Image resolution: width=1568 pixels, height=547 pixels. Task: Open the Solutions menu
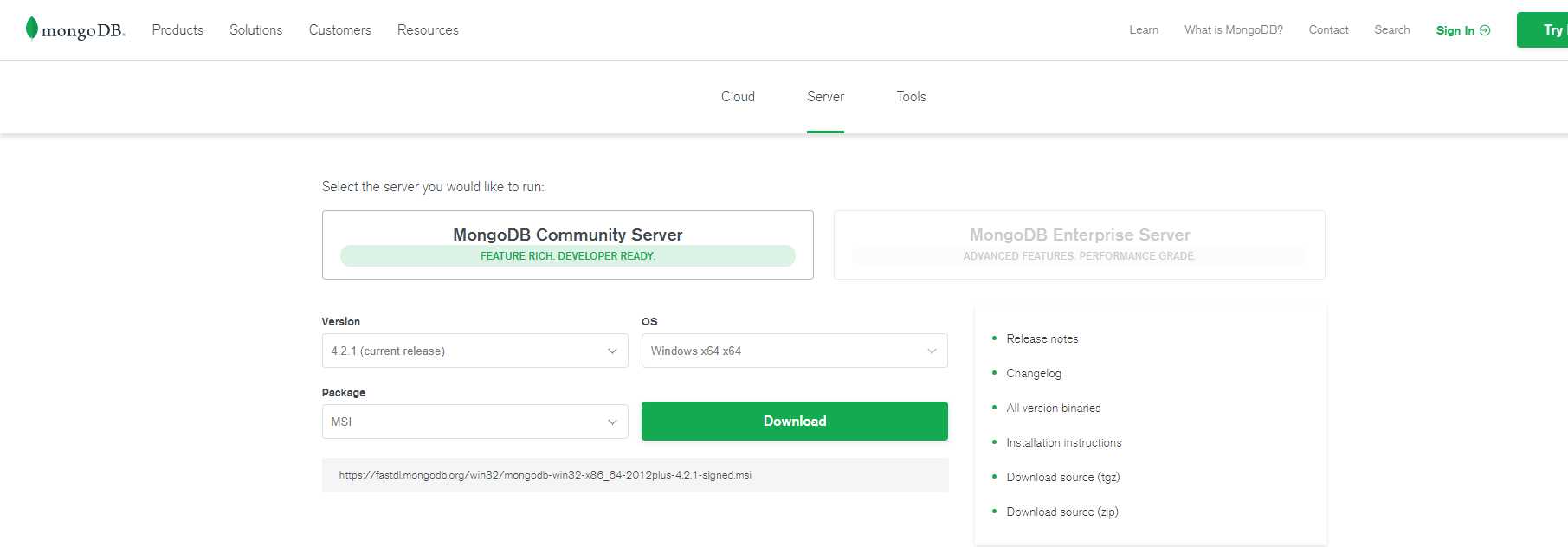click(255, 29)
